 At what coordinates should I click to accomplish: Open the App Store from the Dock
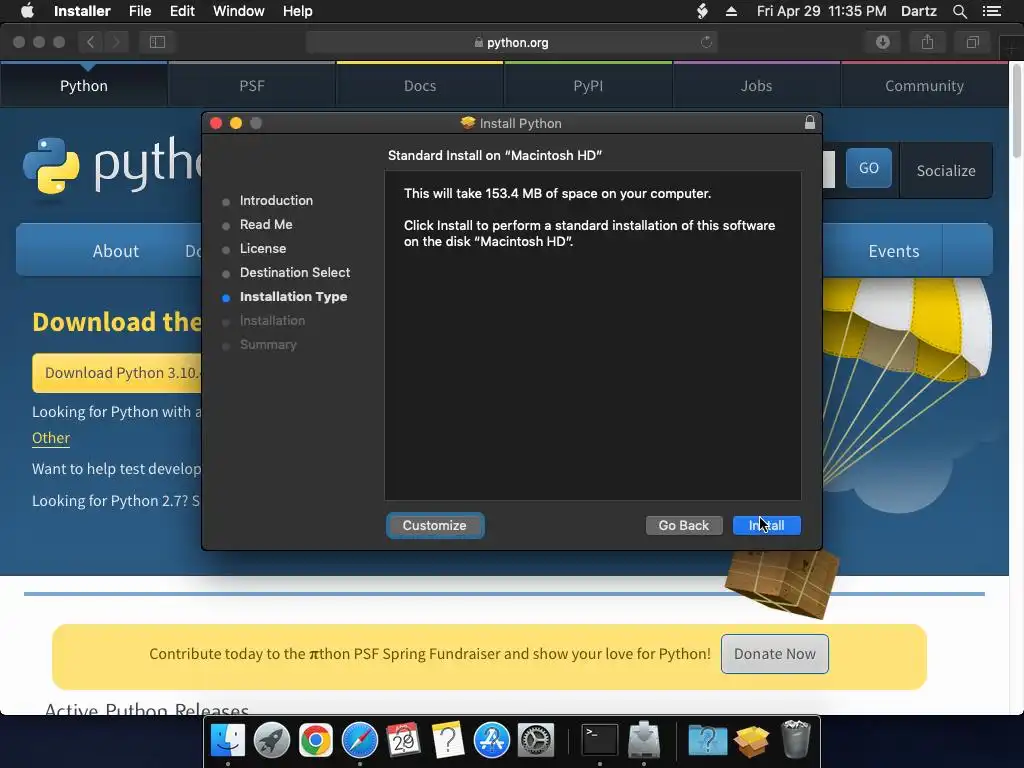[x=491, y=741]
